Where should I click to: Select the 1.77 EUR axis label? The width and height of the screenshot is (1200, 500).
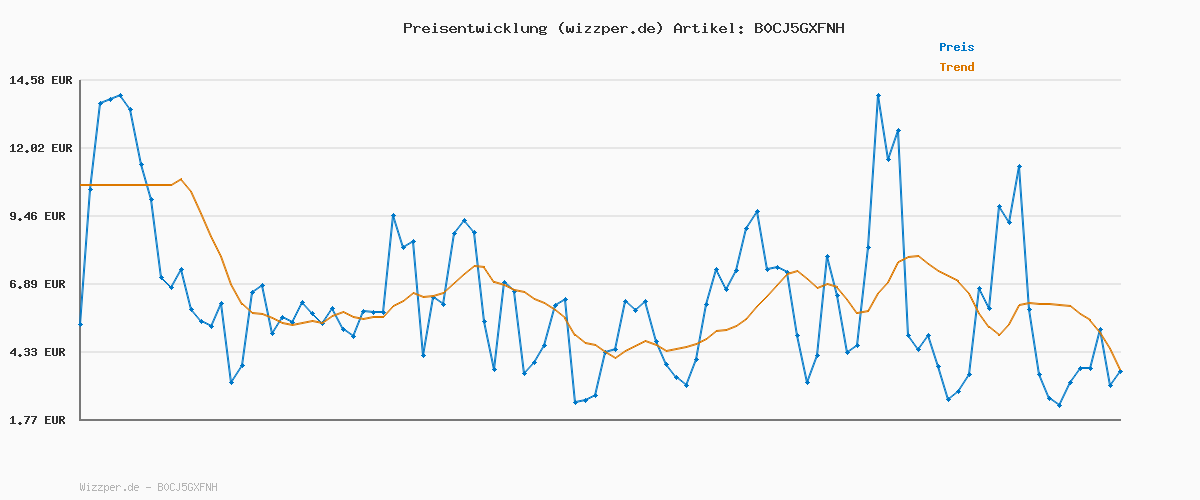41,420
